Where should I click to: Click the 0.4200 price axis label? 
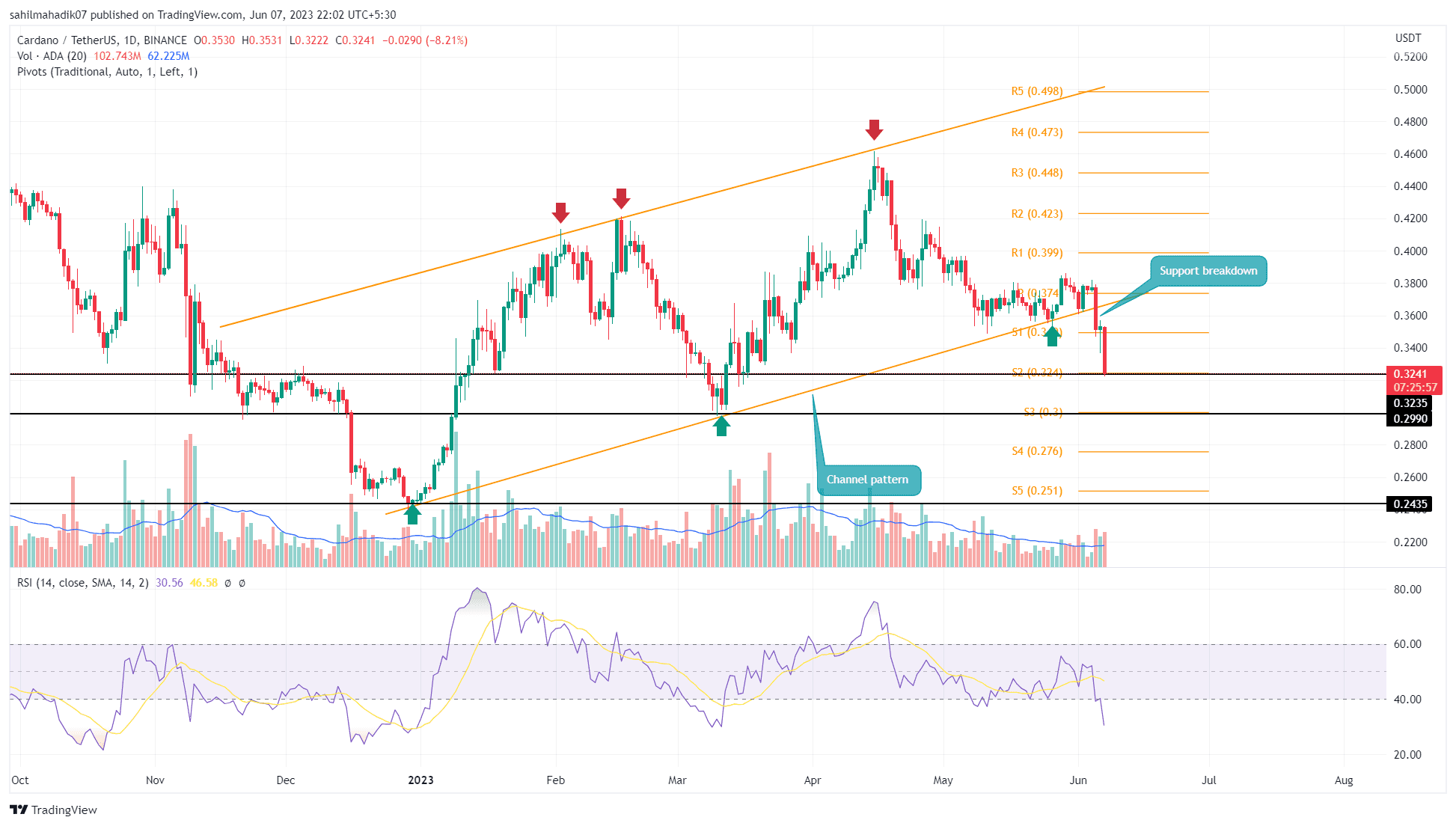1410,218
